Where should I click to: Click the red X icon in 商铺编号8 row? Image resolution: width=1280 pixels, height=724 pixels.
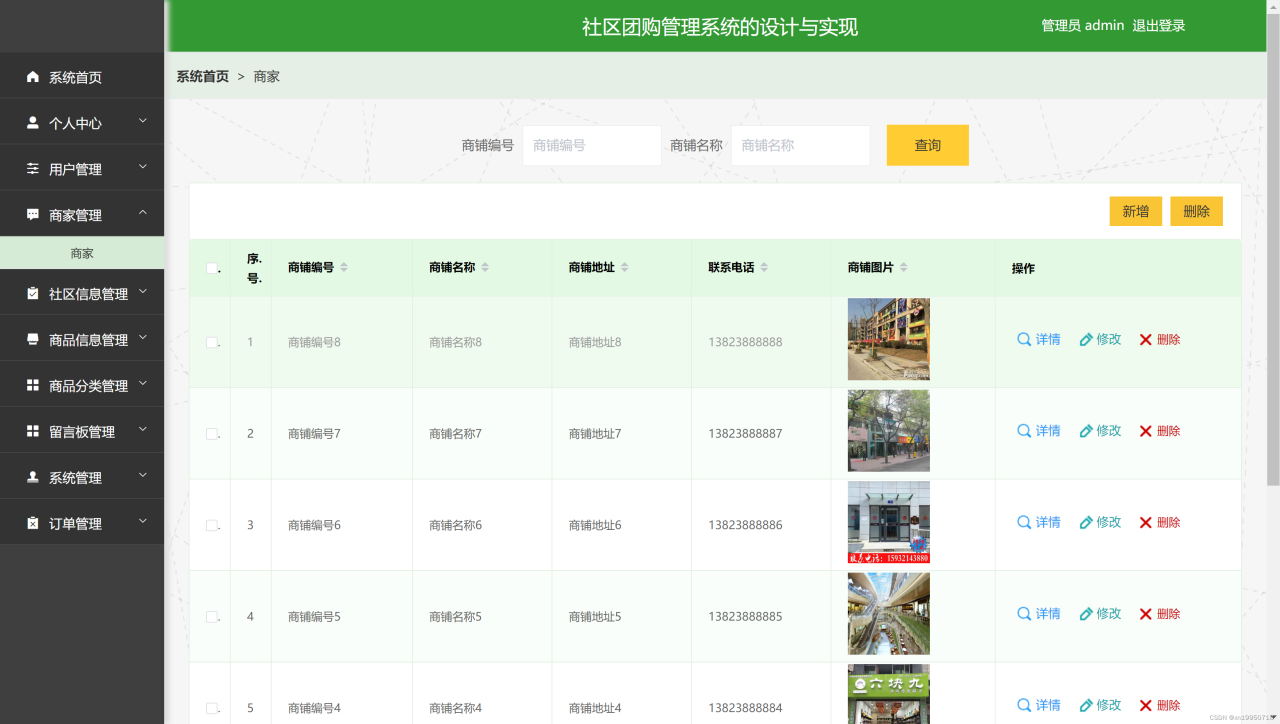1146,340
